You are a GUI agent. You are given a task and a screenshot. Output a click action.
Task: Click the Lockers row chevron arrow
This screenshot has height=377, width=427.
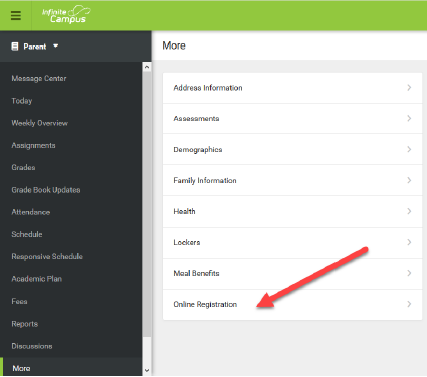(409, 242)
